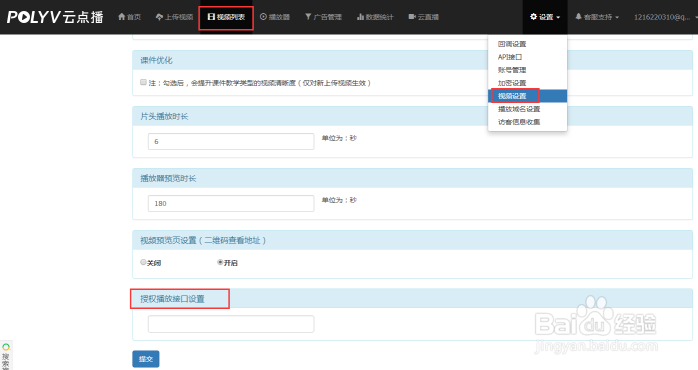This screenshot has width=698, height=370.
Task: Go to 首页 via the house icon
Action: [129, 17]
